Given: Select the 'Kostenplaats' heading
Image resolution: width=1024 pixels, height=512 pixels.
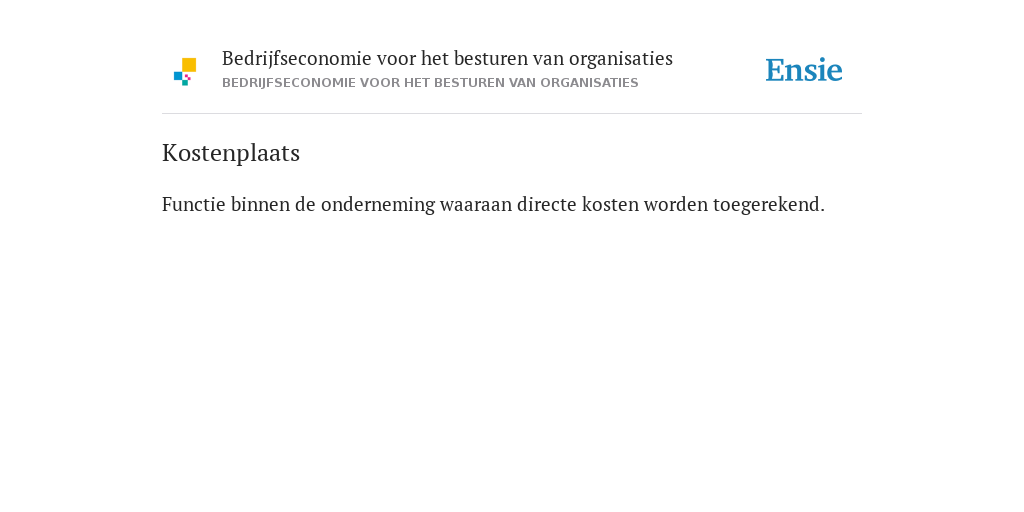Looking at the screenshot, I should click(231, 153).
